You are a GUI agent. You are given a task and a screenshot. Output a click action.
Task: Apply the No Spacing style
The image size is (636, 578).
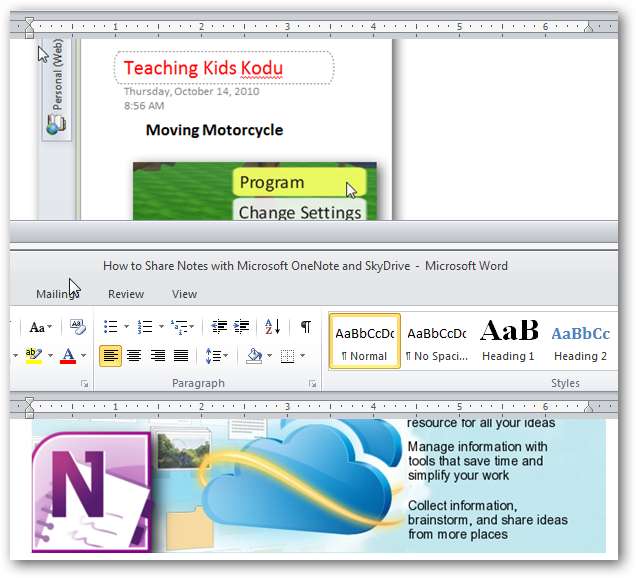pos(437,341)
